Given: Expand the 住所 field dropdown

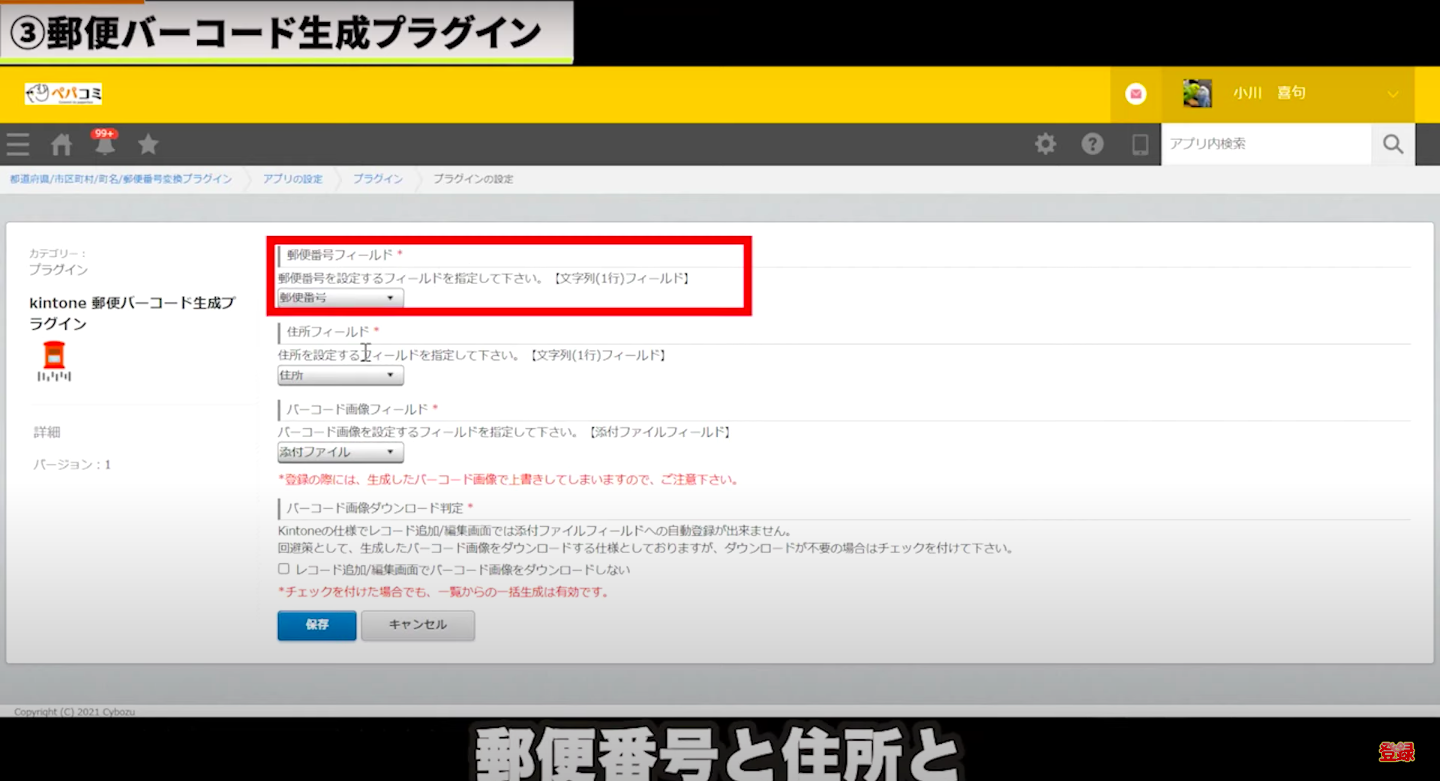Looking at the screenshot, I should coord(340,376).
